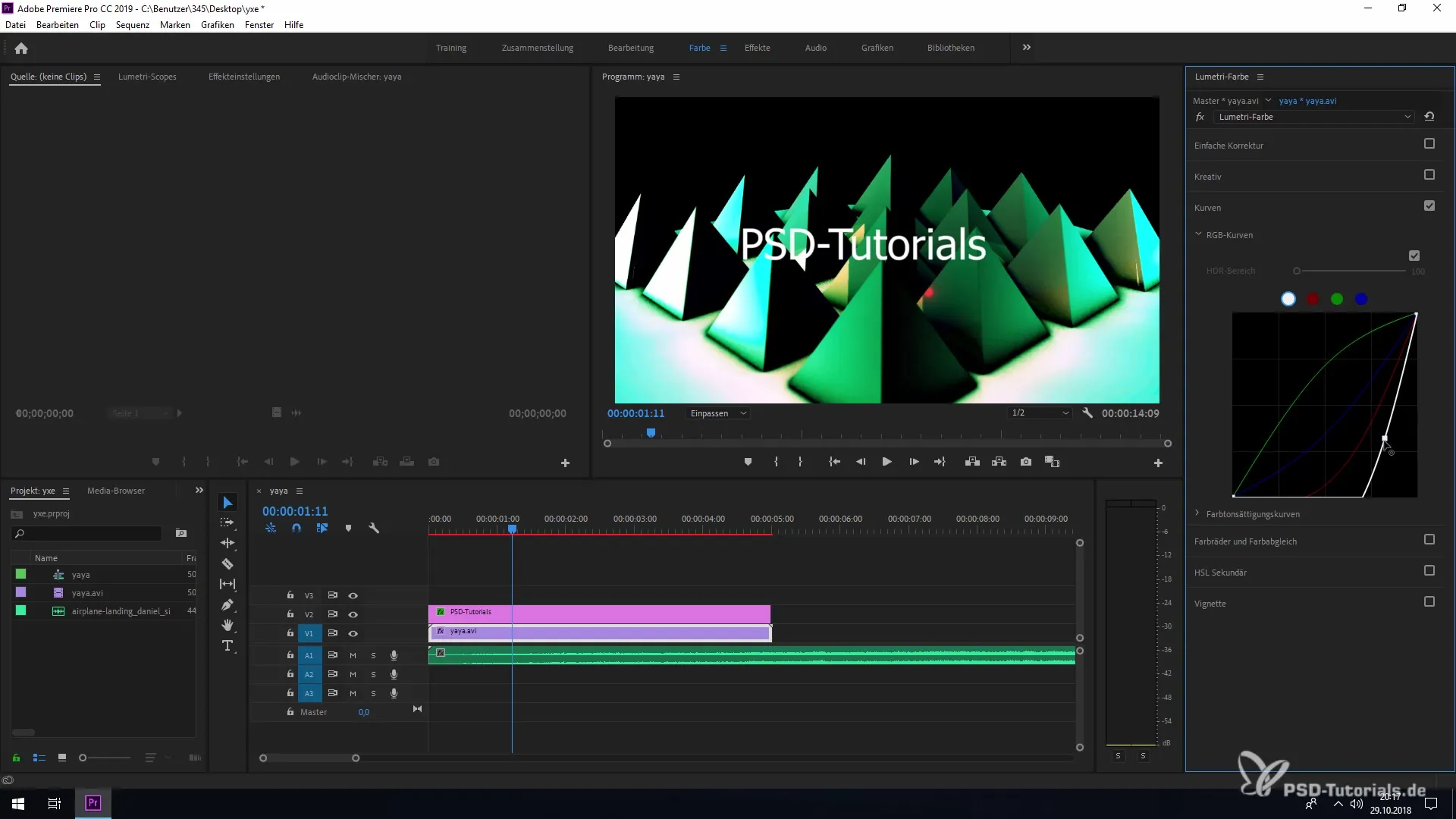The width and height of the screenshot is (1456, 819).
Task: Mute audio track A1
Action: [353, 655]
